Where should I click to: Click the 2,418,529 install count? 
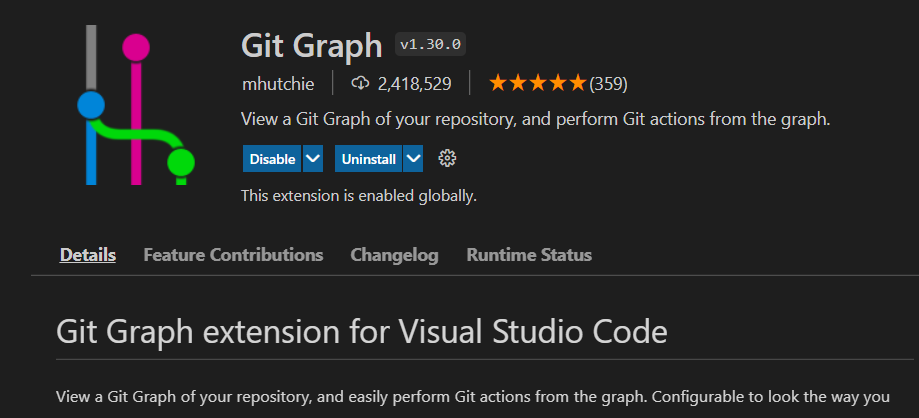pyautogui.click(x=414, y=84)
